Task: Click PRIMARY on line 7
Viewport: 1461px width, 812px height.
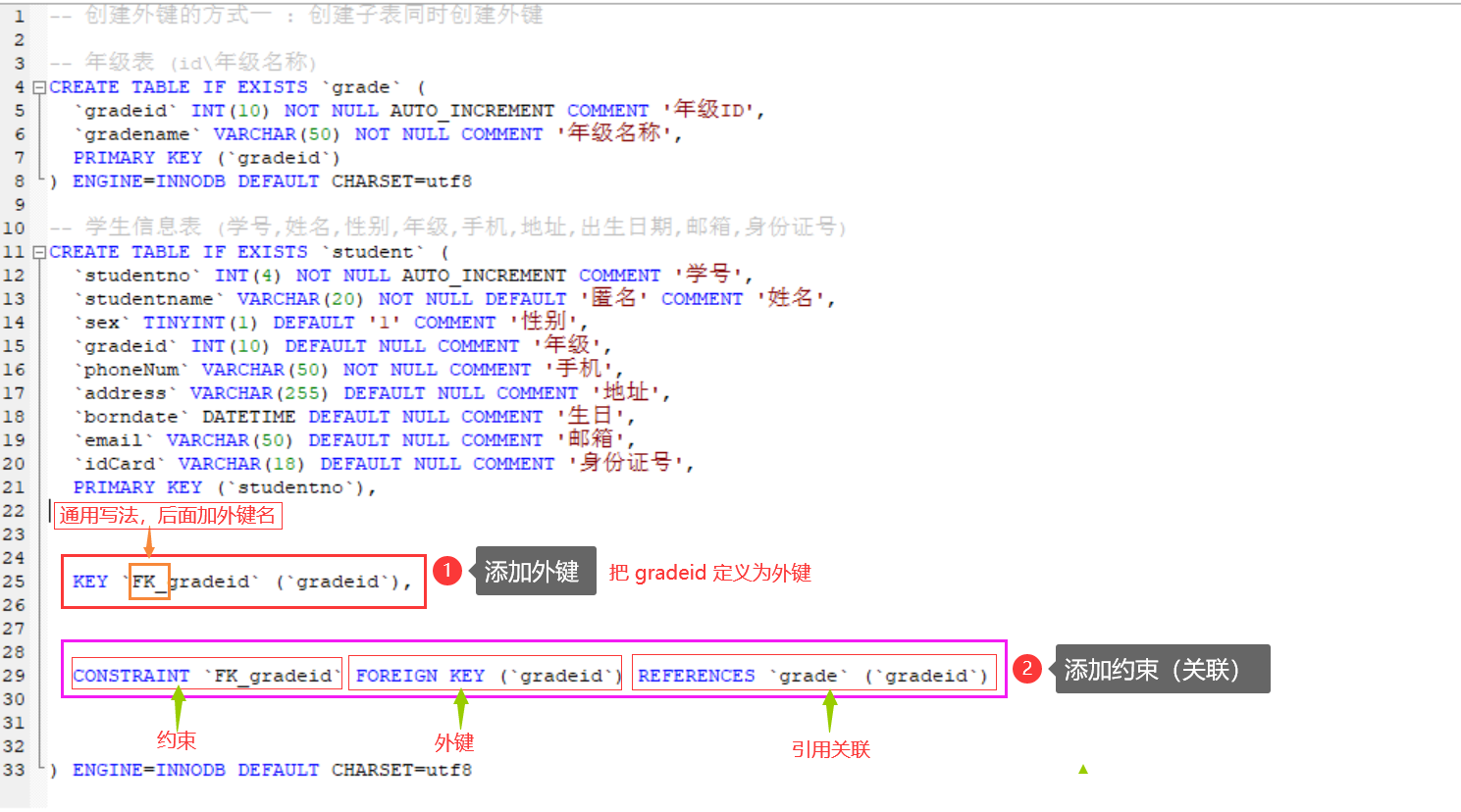Action: coord(114,158)
